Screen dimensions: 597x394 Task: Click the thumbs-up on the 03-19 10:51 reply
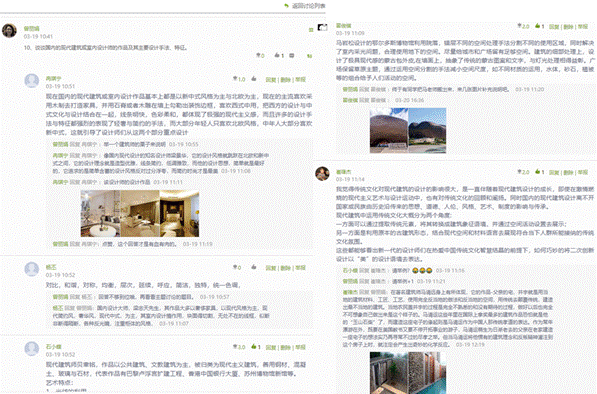click(x=254, y=79)
